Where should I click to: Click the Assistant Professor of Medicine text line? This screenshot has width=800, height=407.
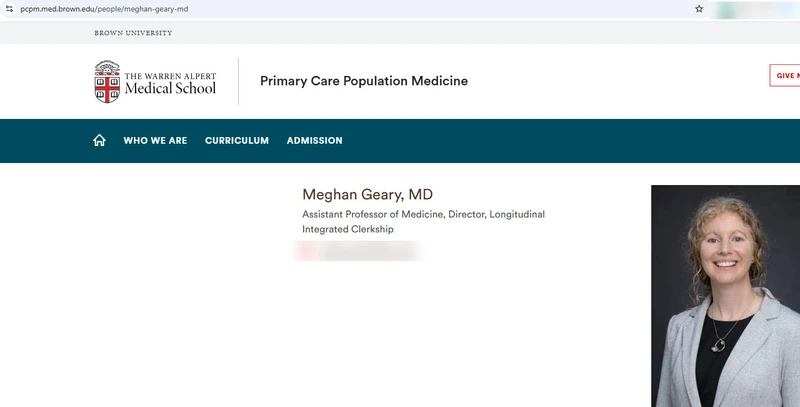tap(373, 214)
